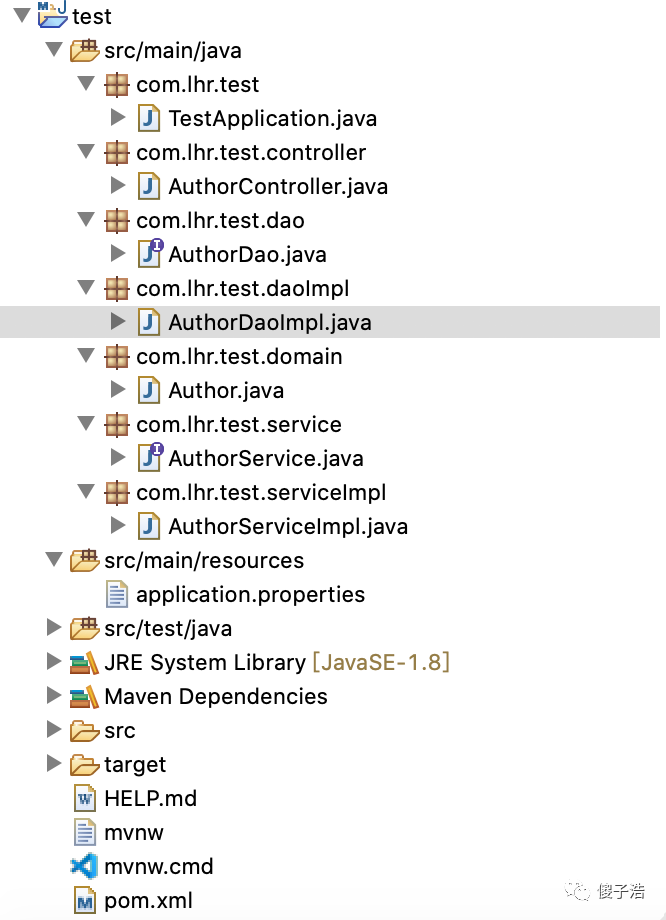Click the AuthorDao.java interface file icon
The image size is (666, 920).
(150, 253)
